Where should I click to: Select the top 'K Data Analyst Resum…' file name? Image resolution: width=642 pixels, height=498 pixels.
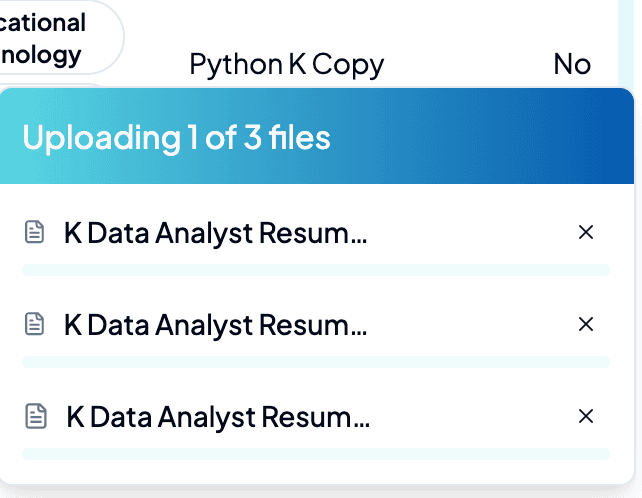(x=215, y=233)
